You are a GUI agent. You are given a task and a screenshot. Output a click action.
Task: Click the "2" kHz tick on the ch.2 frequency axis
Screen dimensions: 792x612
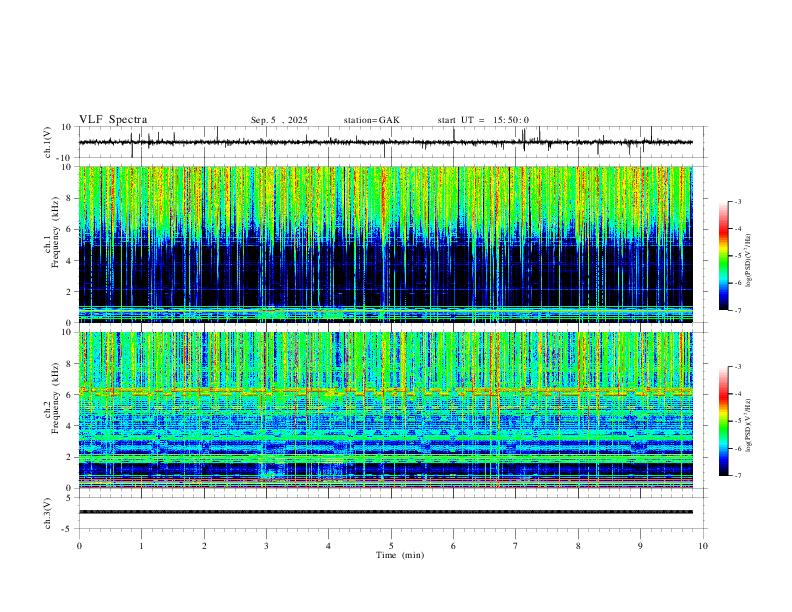[x=69, y=457]
